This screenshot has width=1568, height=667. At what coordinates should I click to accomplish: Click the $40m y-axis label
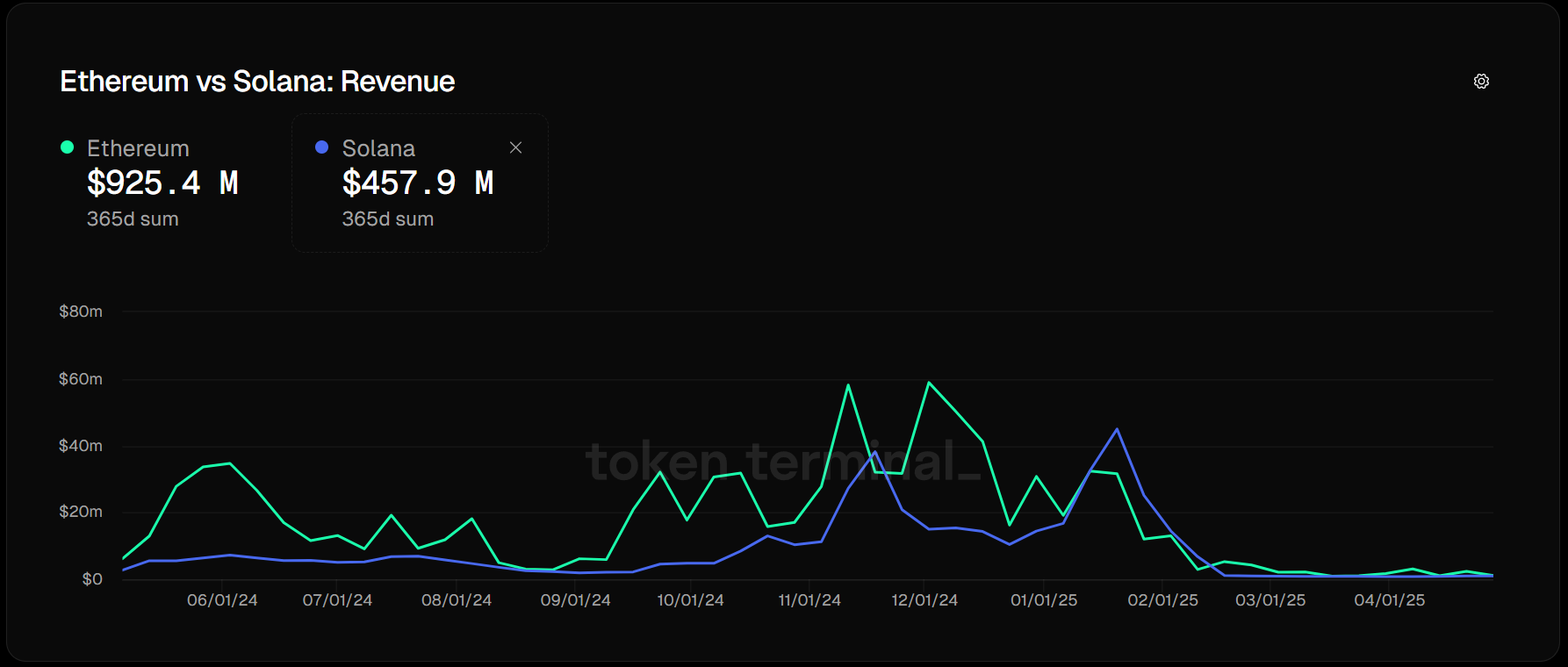[81, 446]
